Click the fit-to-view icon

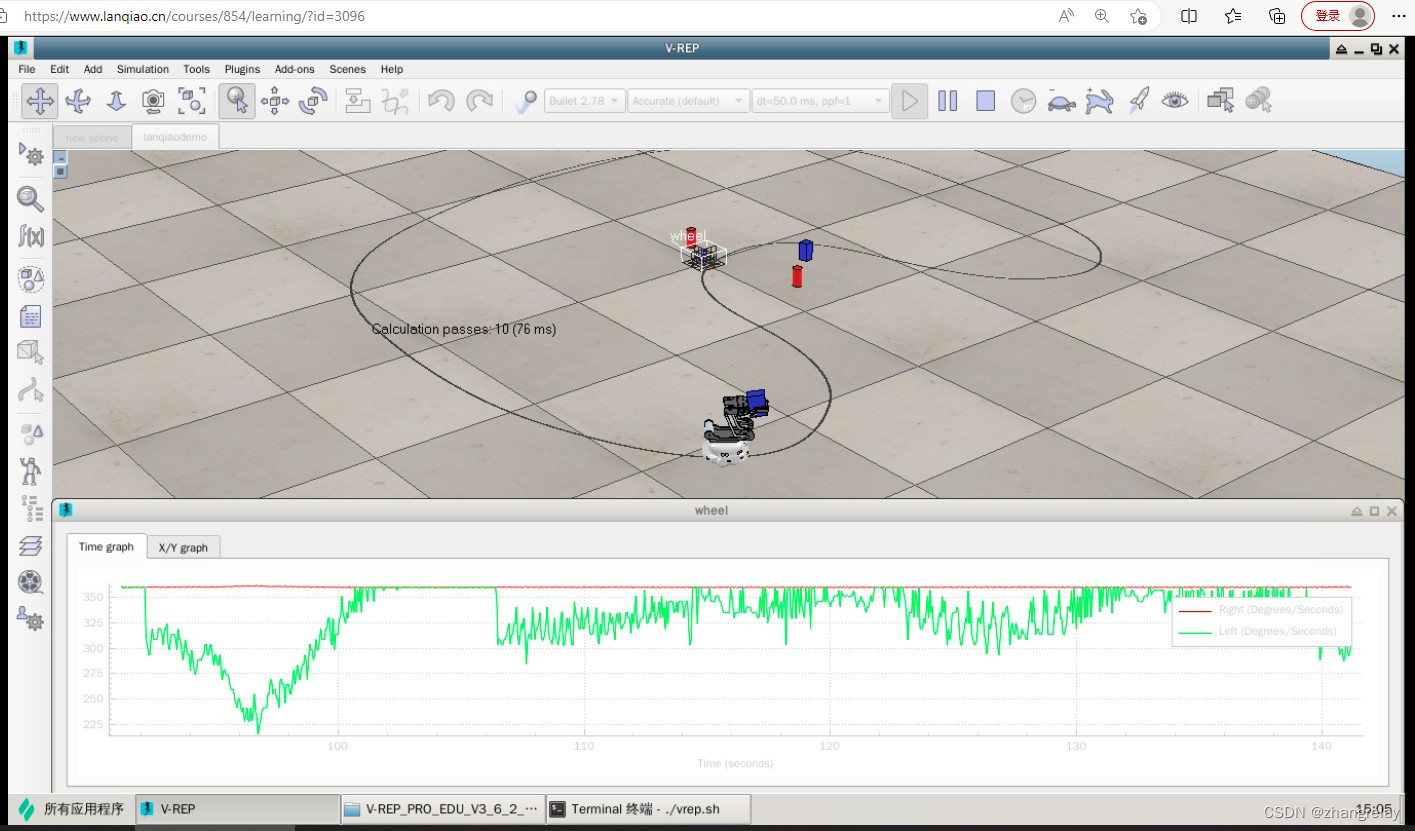tap(191, 100)
